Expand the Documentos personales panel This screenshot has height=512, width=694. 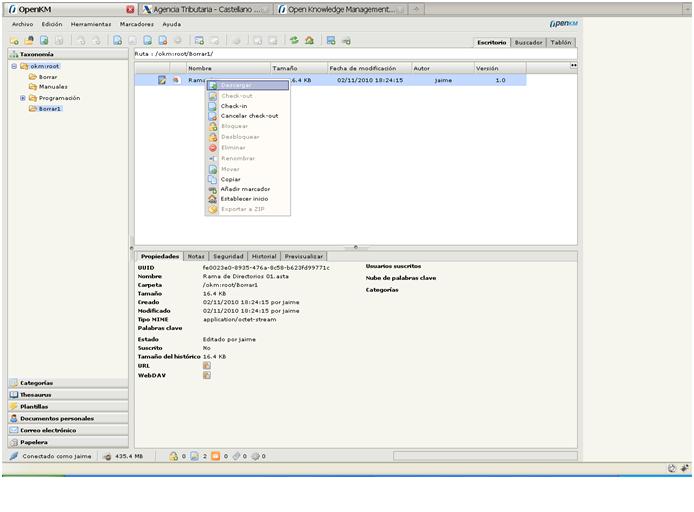pyautogui.click(x=68, y=419)
